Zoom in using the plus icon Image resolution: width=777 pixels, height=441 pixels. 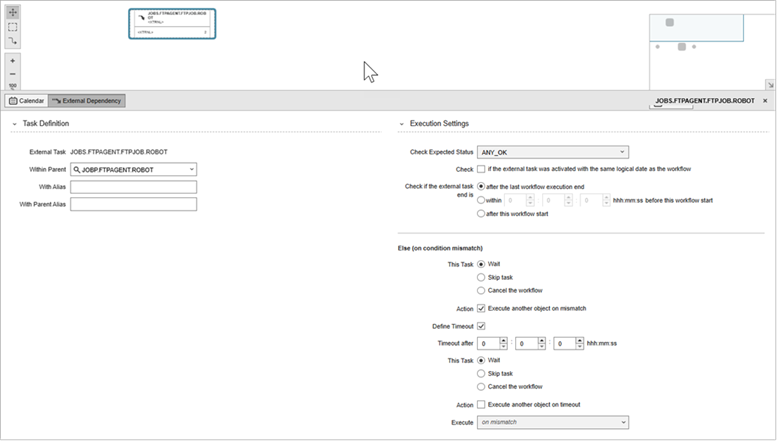pos(12,61)
